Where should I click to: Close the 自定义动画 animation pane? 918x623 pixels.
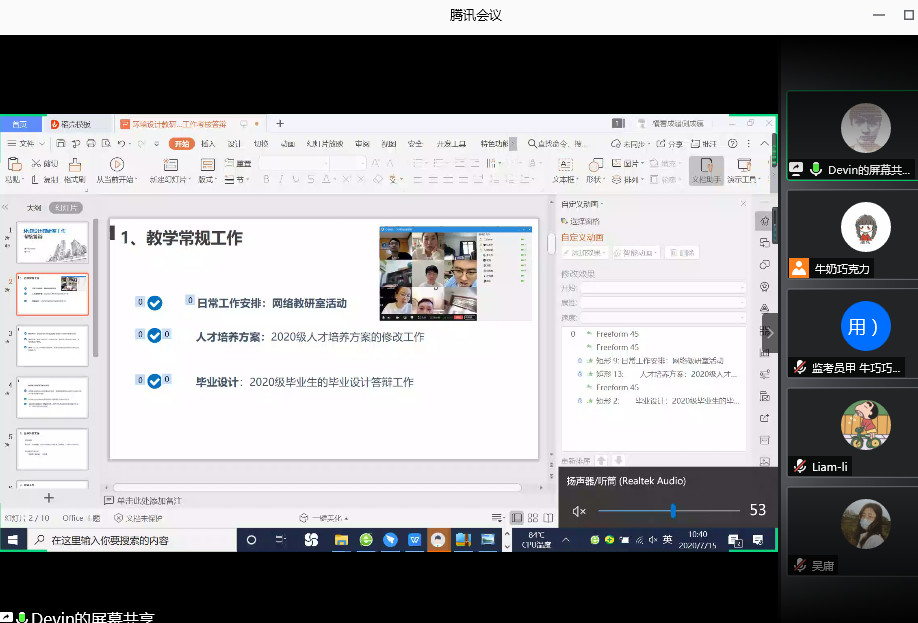[743, 203]
